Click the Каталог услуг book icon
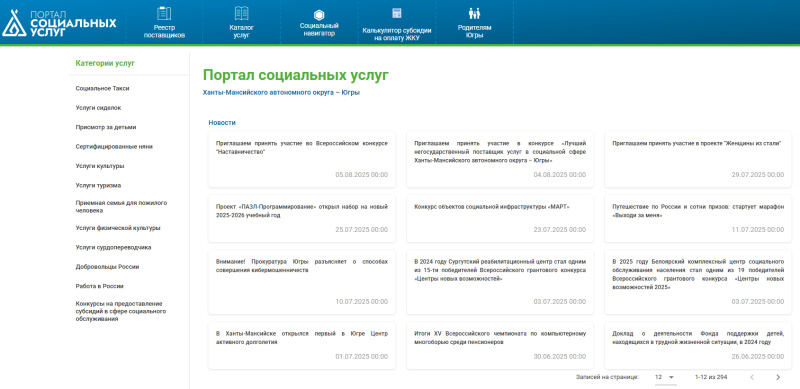The width and height of the screenshot is (800, 389). point(241,13)
